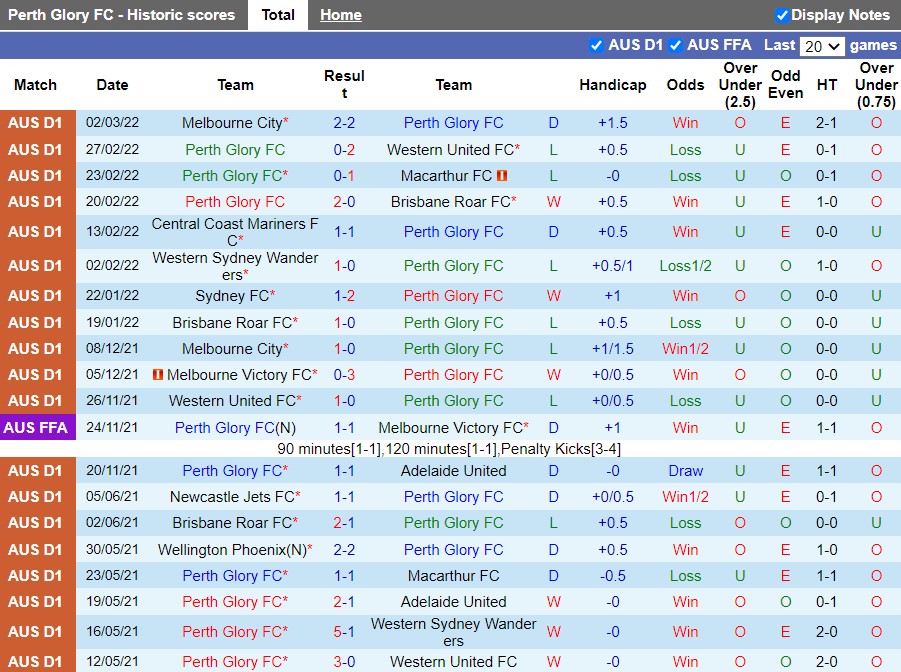The width and height of the screenshot is (901, 672).
Task: Click Perth Glory FC(N) team link
Action: 235,428
